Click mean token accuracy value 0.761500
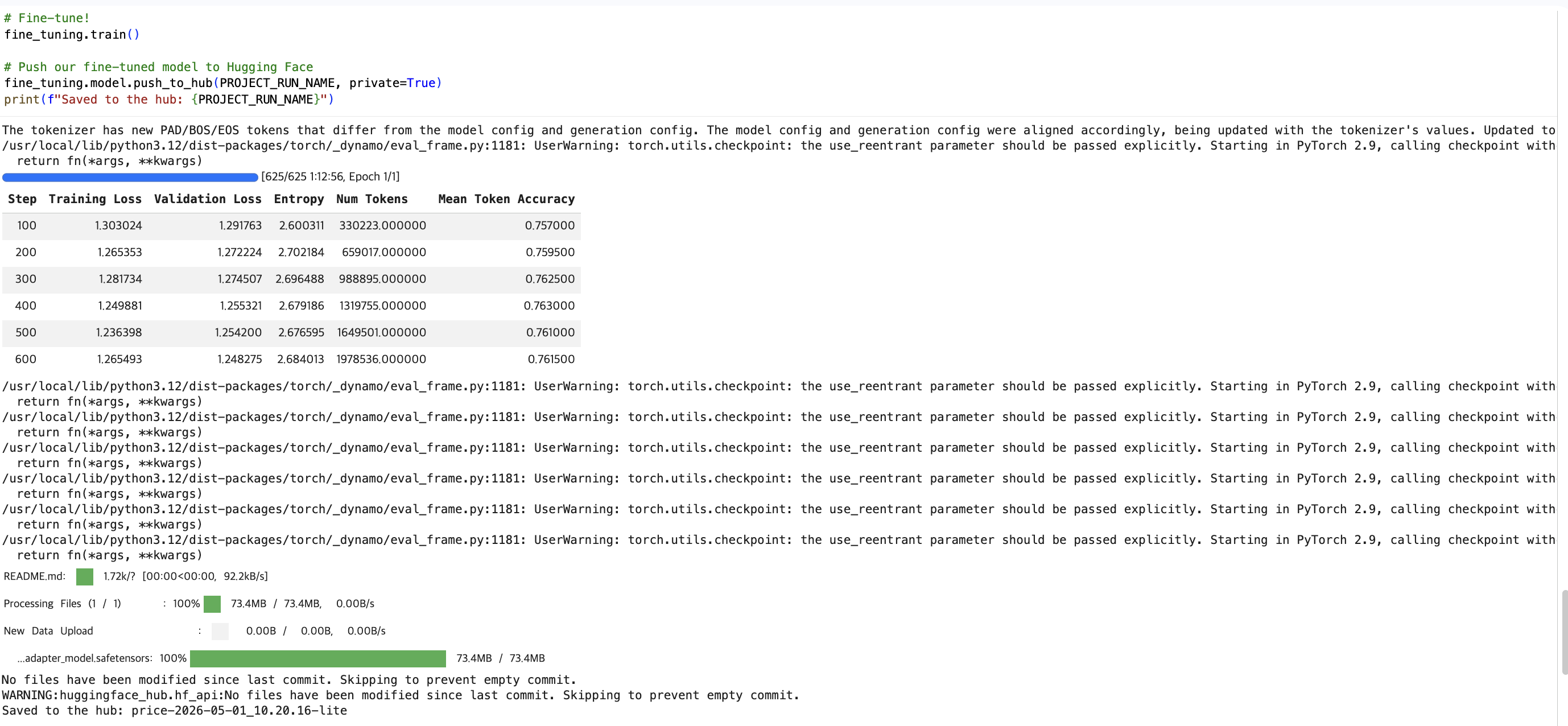The height and width of the screenshot is (726, 1568). click(551, 359)
